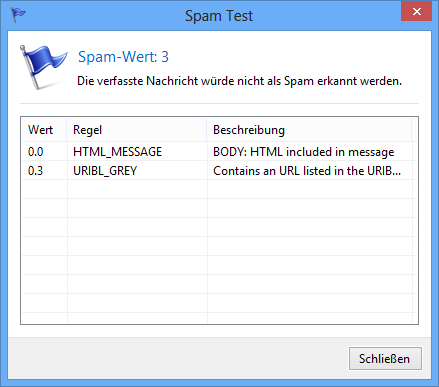The height and width of the screenshot is (387, 439).
Task: Click the large blue flag icon
Action: click(x=43, y=67)
